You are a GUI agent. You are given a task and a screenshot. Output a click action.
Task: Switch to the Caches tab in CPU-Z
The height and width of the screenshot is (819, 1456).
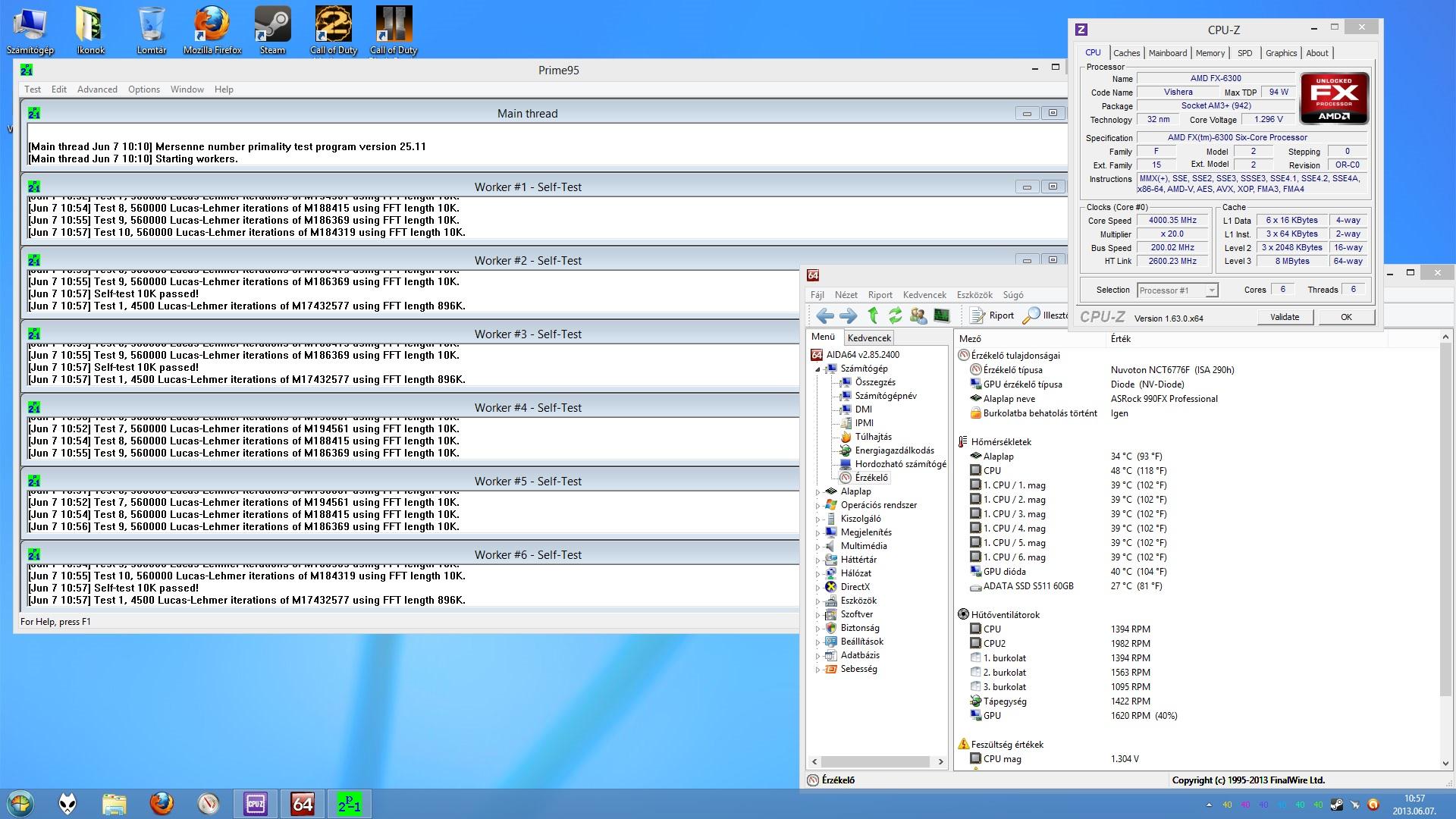(x=1126, y=53)
